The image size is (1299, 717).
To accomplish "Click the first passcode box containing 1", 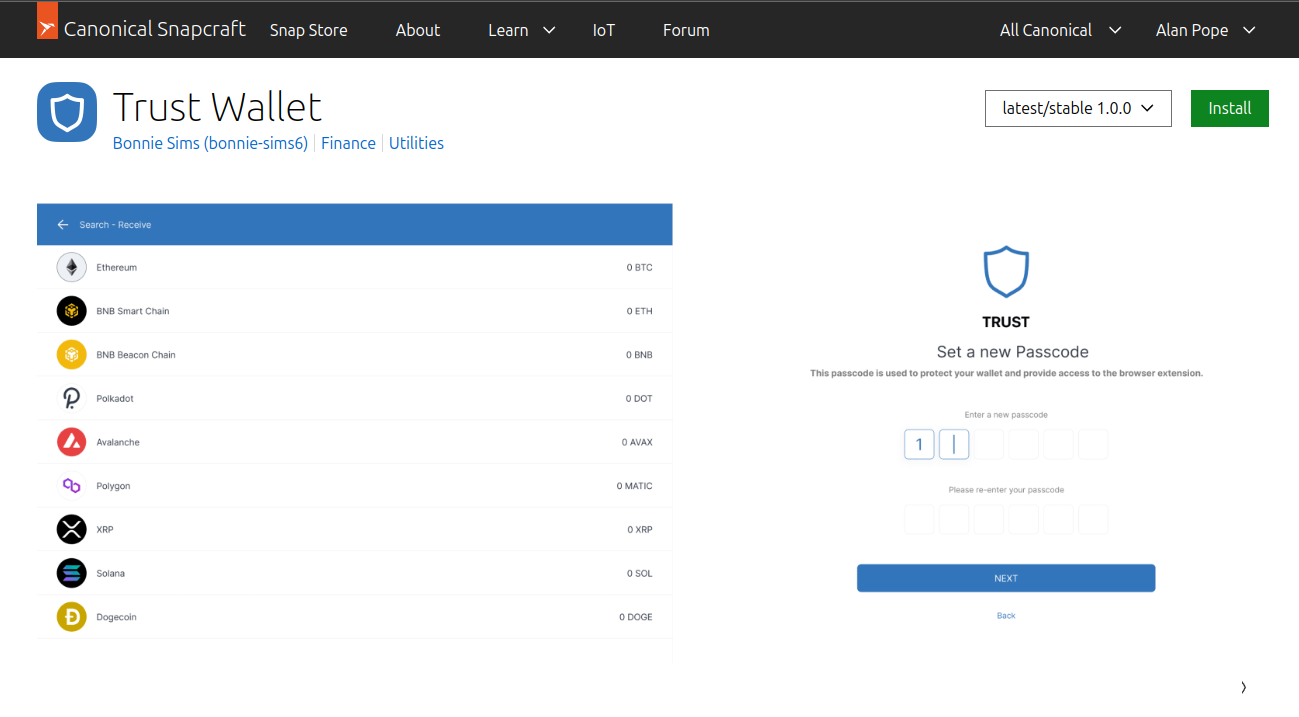I will click(919, 445).
